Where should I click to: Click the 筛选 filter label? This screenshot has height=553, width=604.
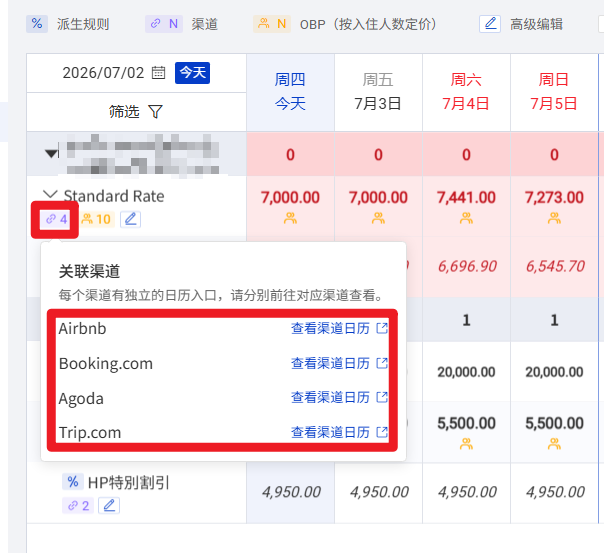[x=124, y=112]
